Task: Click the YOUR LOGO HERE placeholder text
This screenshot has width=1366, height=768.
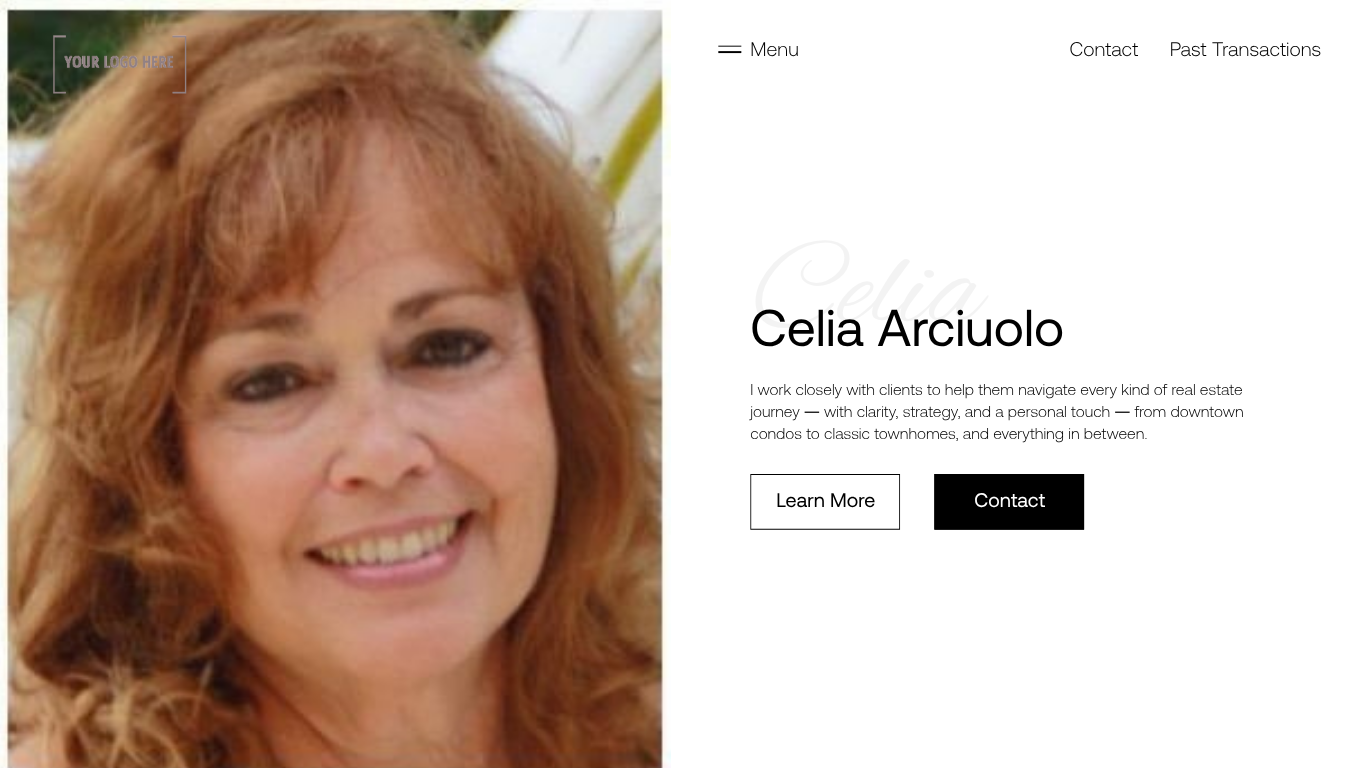Action: [119, 62]
